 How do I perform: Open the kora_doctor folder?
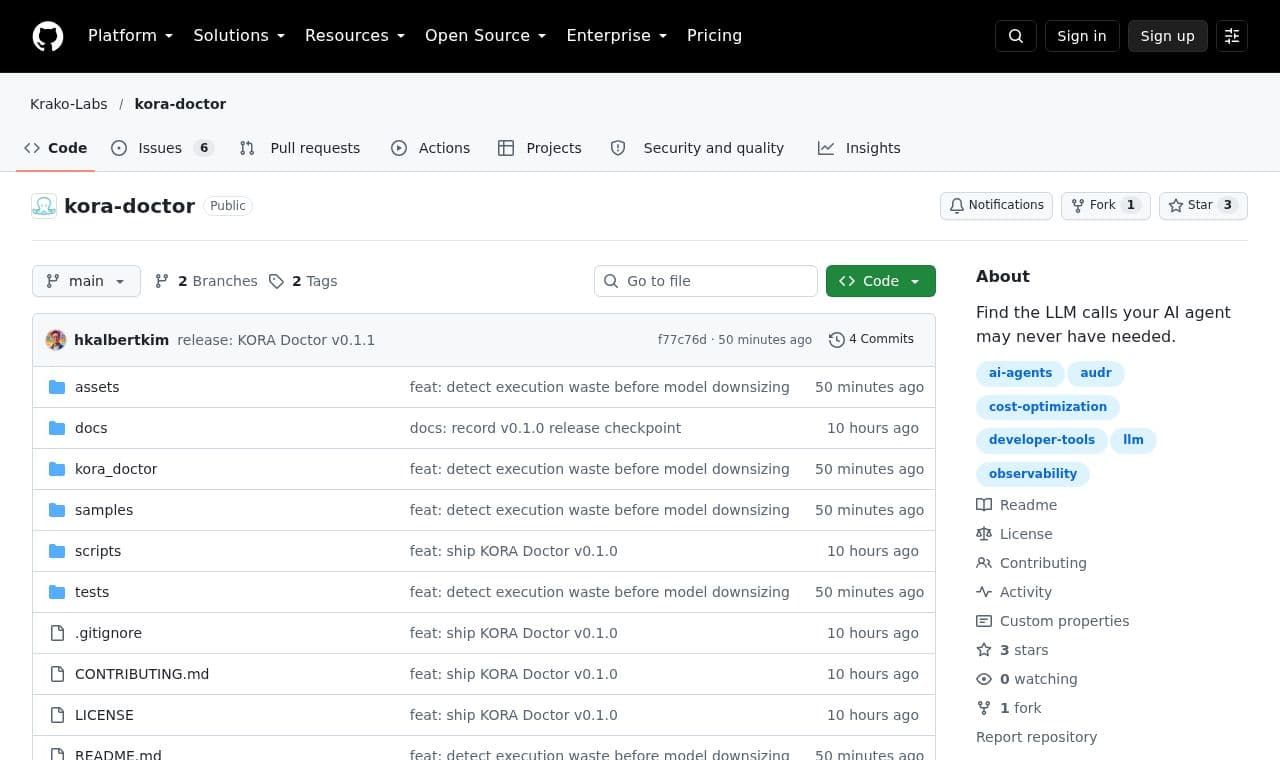[x=116, y=469]
